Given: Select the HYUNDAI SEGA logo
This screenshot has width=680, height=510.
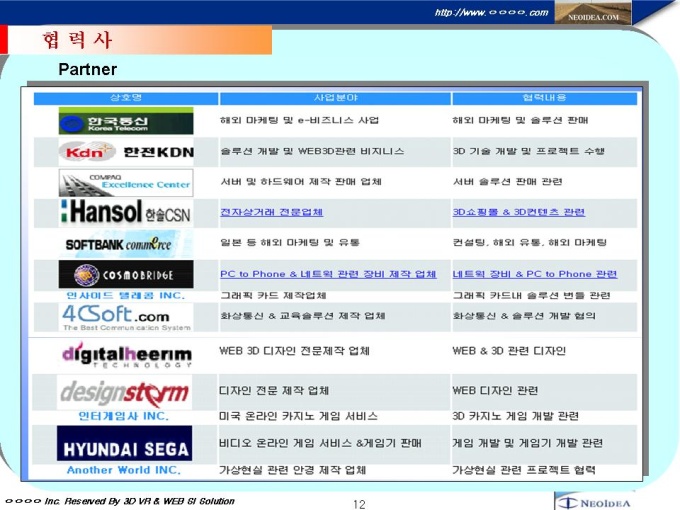Looking at the screenshot, I should [124, 443].
